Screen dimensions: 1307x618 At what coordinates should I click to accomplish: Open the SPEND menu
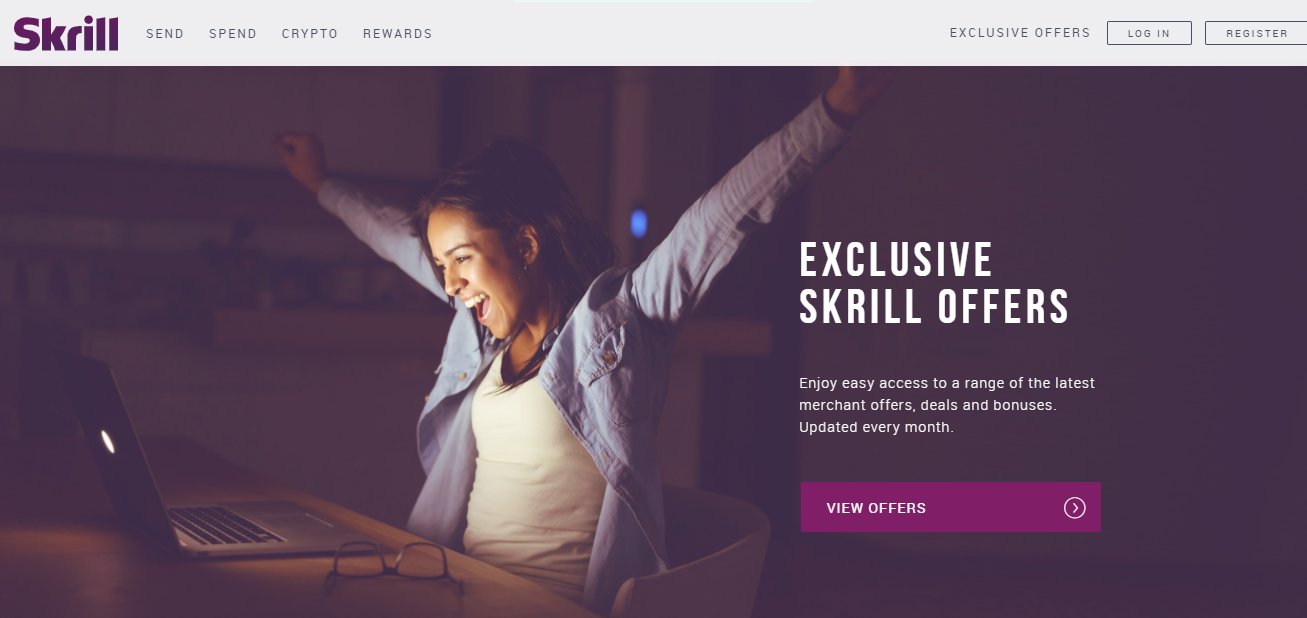coord(233,34)
